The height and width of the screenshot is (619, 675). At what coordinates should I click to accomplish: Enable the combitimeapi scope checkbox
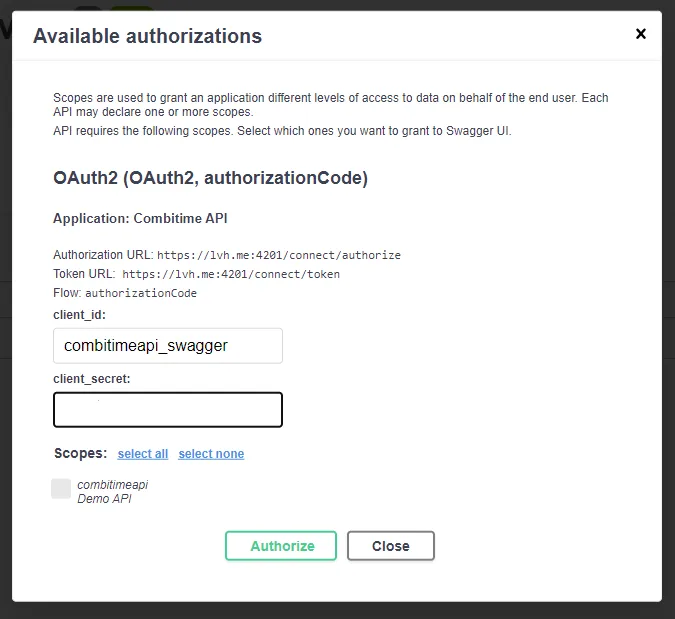click(61, 488)
